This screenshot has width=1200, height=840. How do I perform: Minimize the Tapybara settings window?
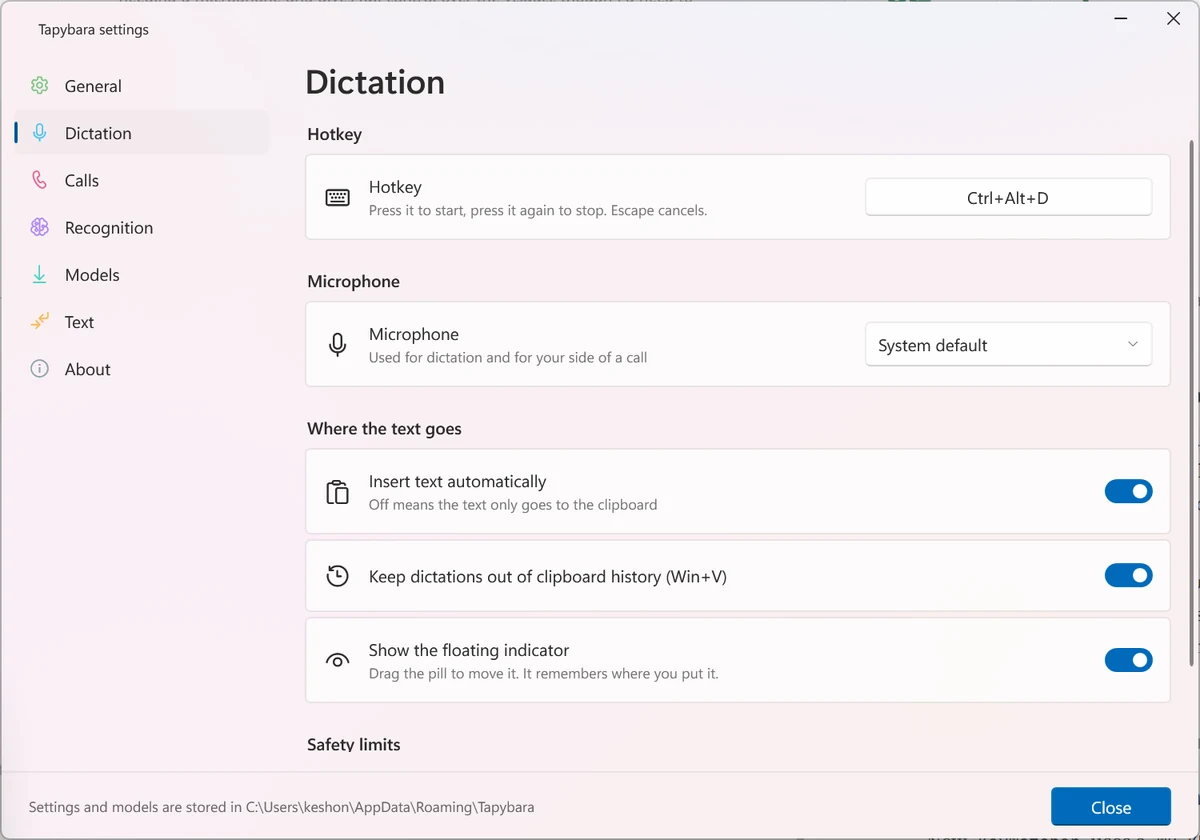pos(1119,19)
